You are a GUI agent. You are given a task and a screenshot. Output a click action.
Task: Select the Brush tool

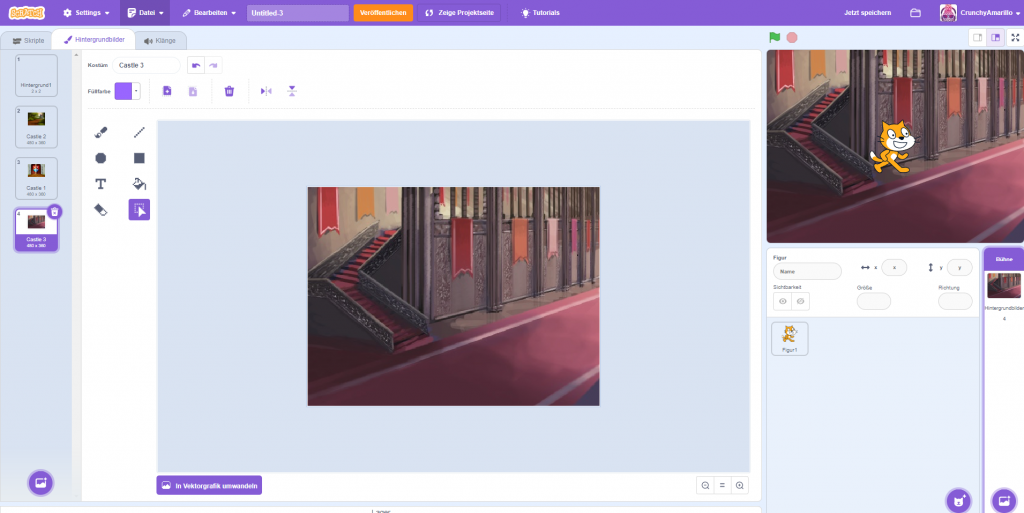tap(101, 132)
